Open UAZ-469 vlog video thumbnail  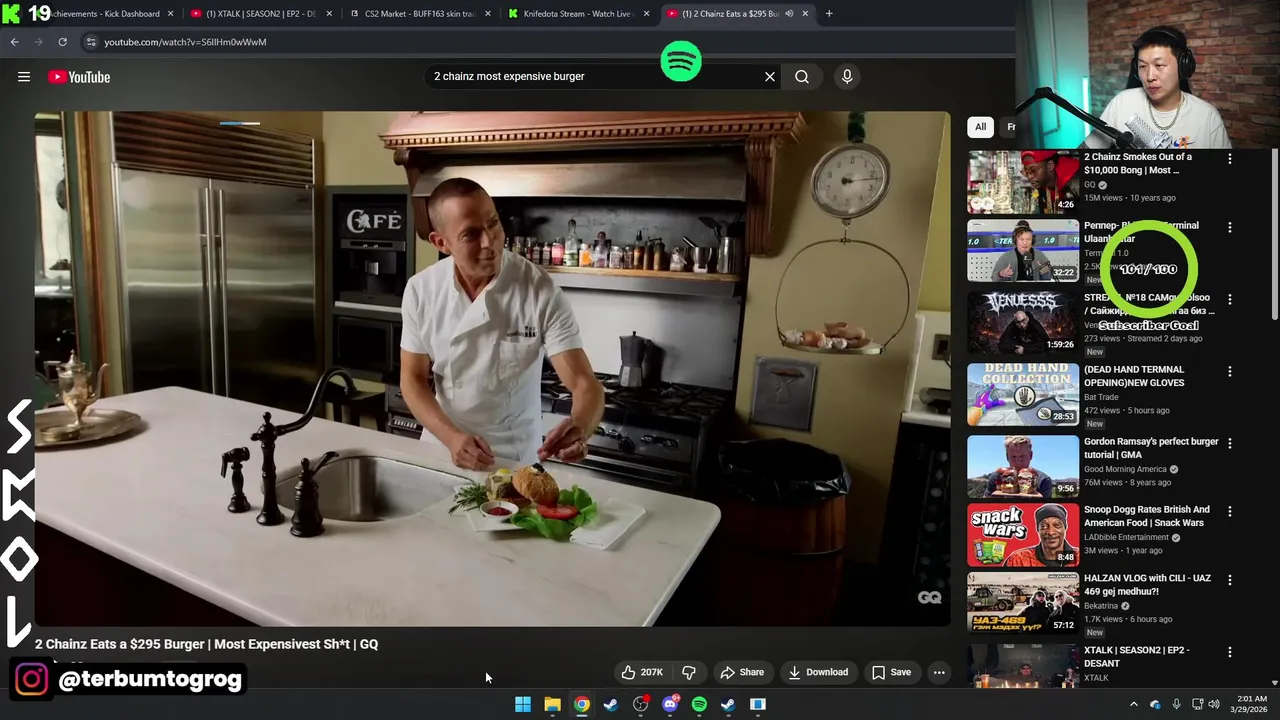(1022, 602)
